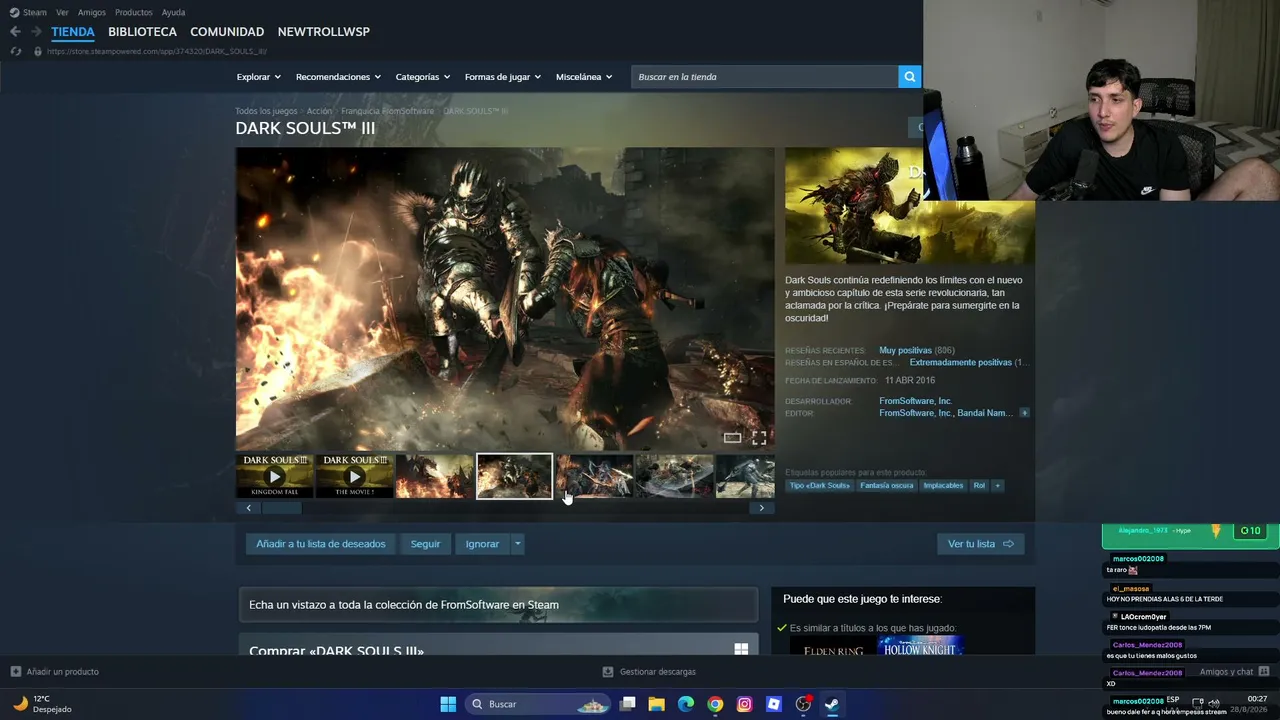Viewport: 1280px width, 720px height.
Task: Open the Productos menu
Action: (x=134, y=12)
